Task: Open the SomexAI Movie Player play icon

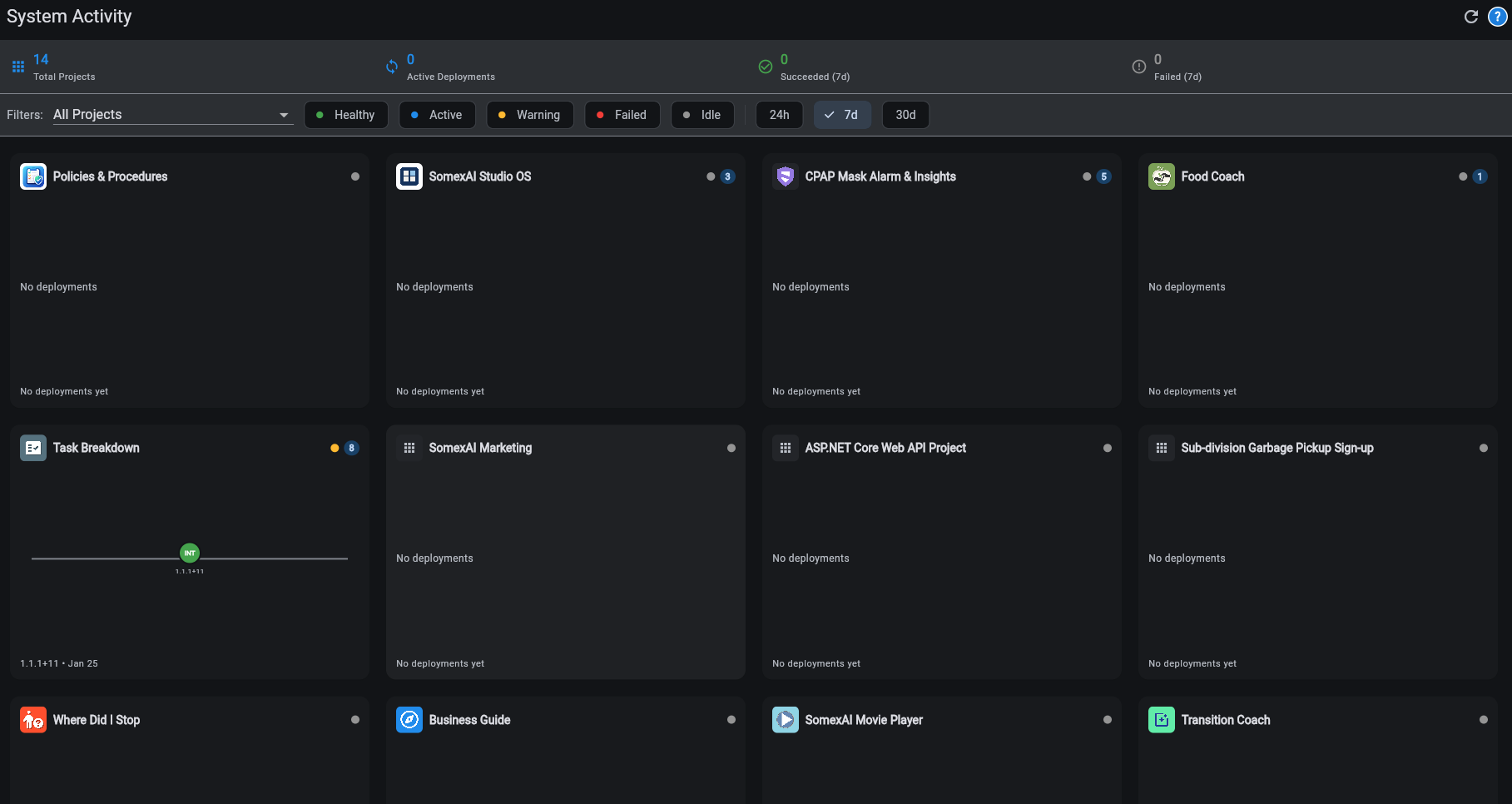Action: [x=785, y=719]
